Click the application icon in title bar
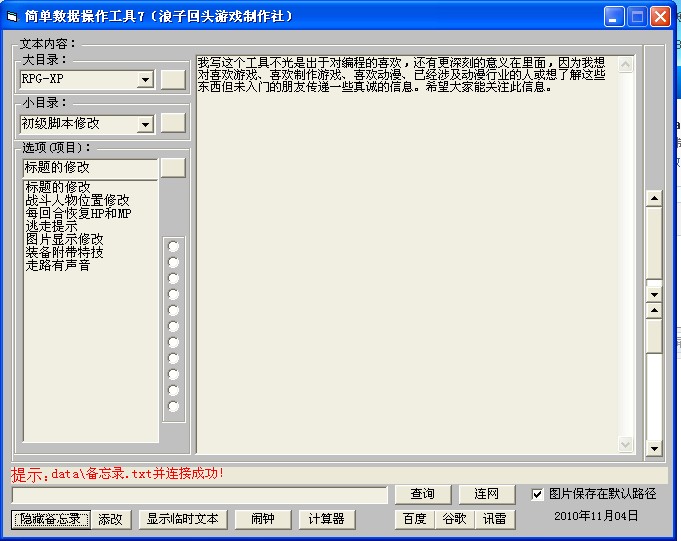Screen dimensions: 681x541 tap(12, 16)
